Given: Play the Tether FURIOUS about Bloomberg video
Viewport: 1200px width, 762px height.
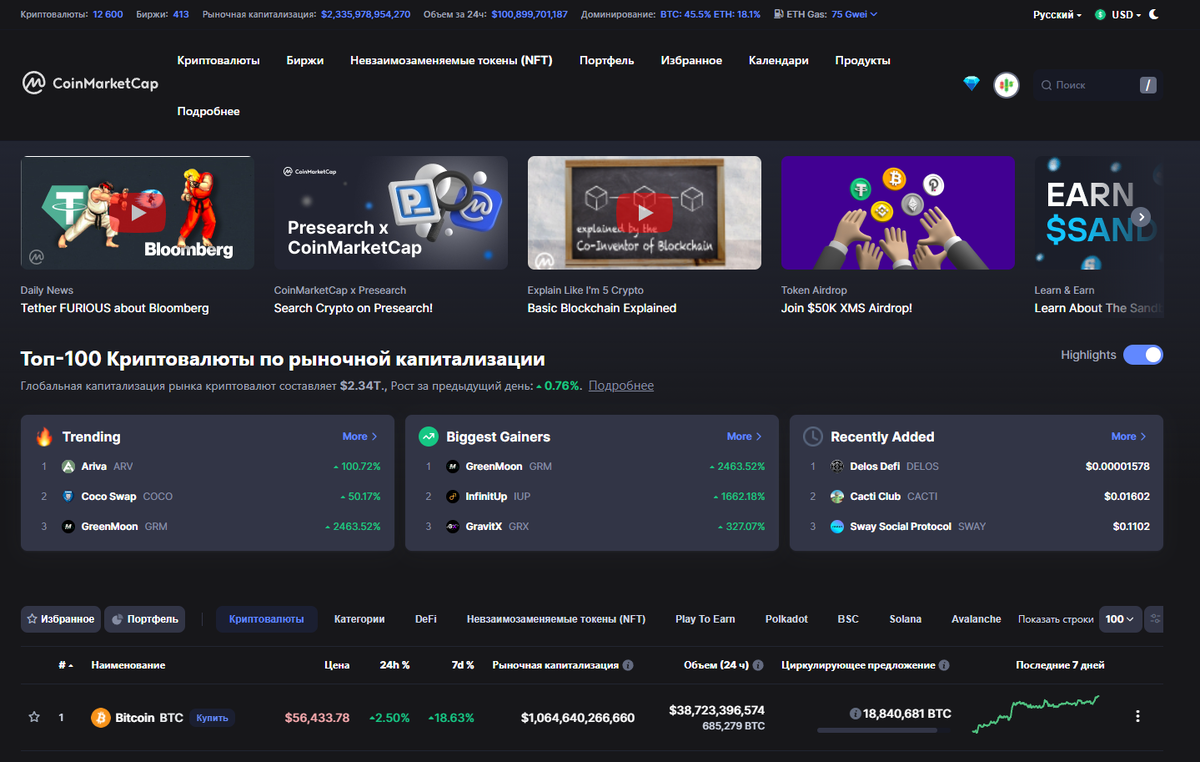Looking at the screenshot, I should tap(138, 213).
